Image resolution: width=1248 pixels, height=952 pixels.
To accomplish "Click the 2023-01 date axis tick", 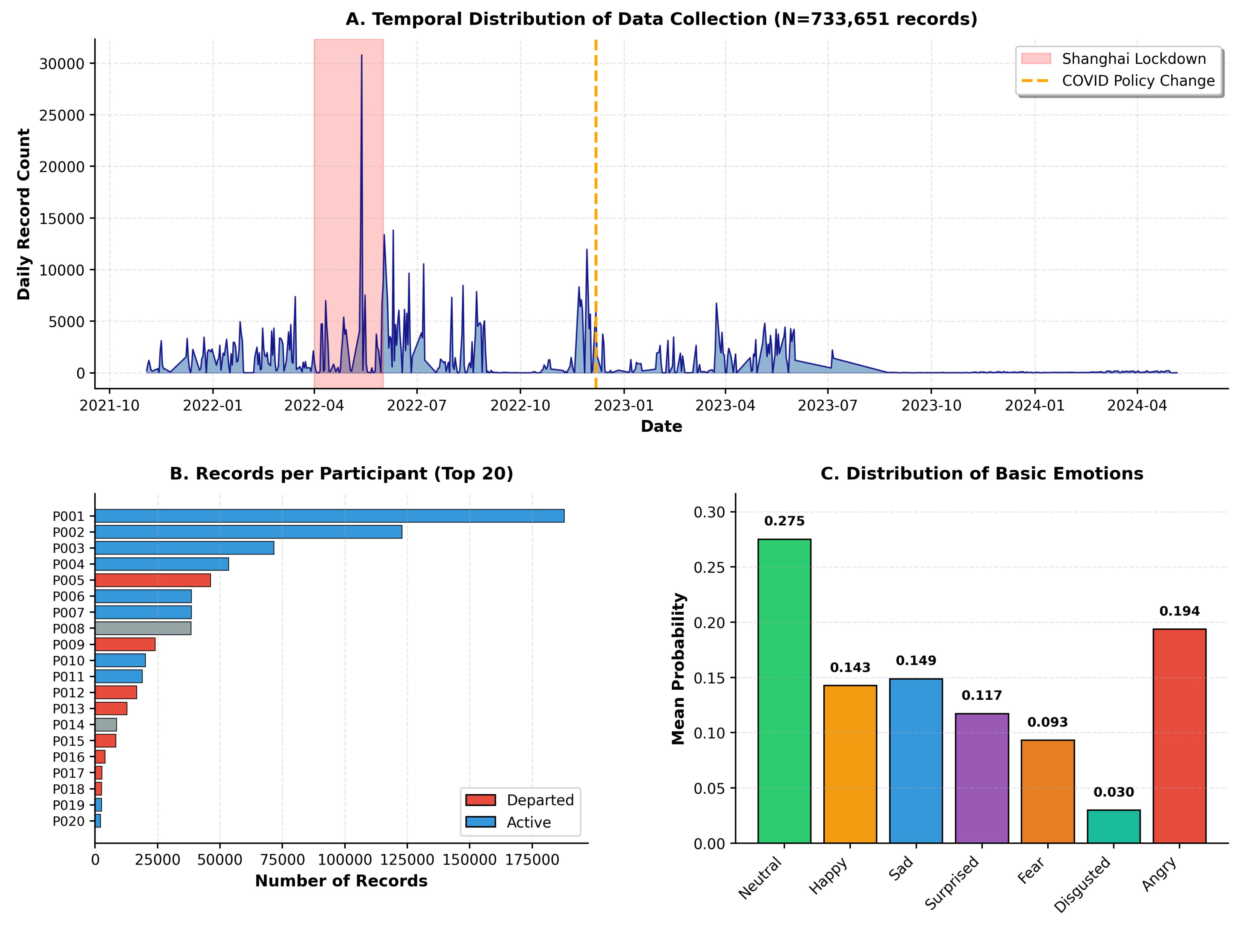I will point(623,406).
